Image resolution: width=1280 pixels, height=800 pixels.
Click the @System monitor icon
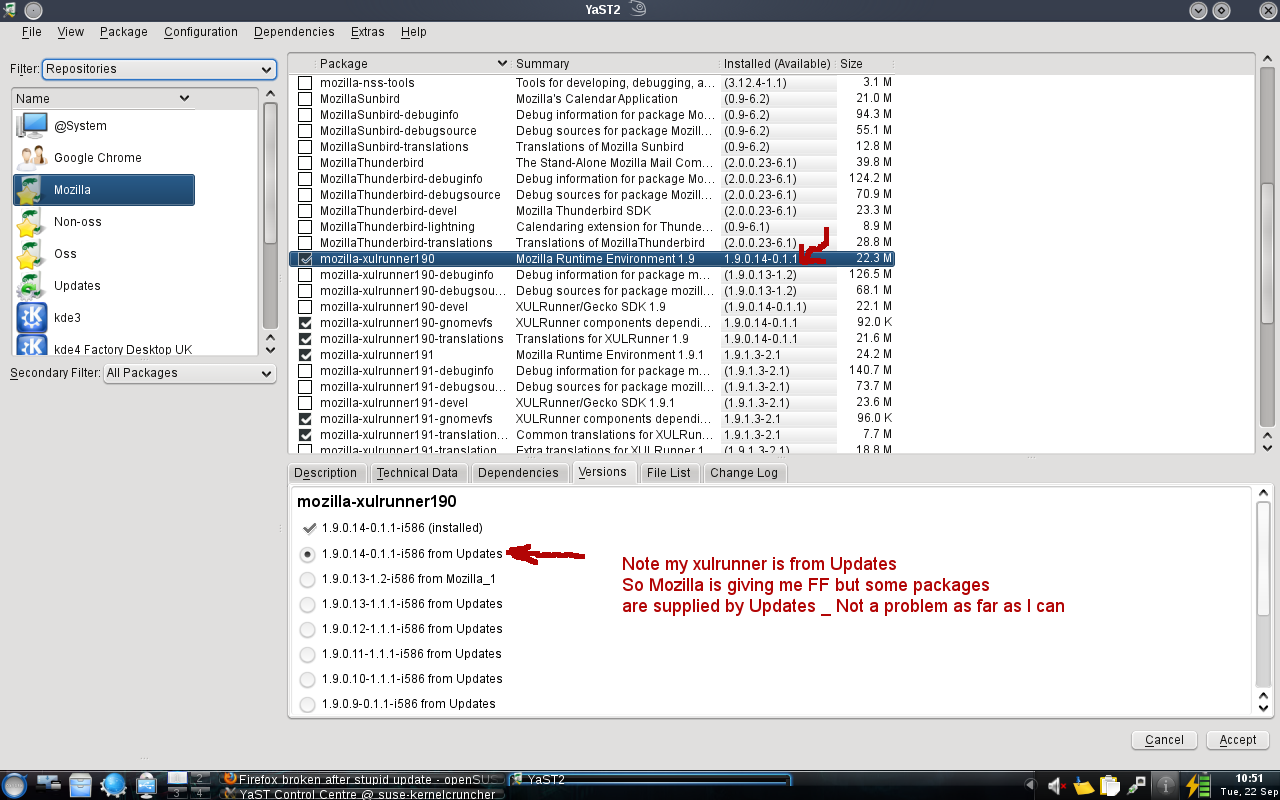click(33, 125)
